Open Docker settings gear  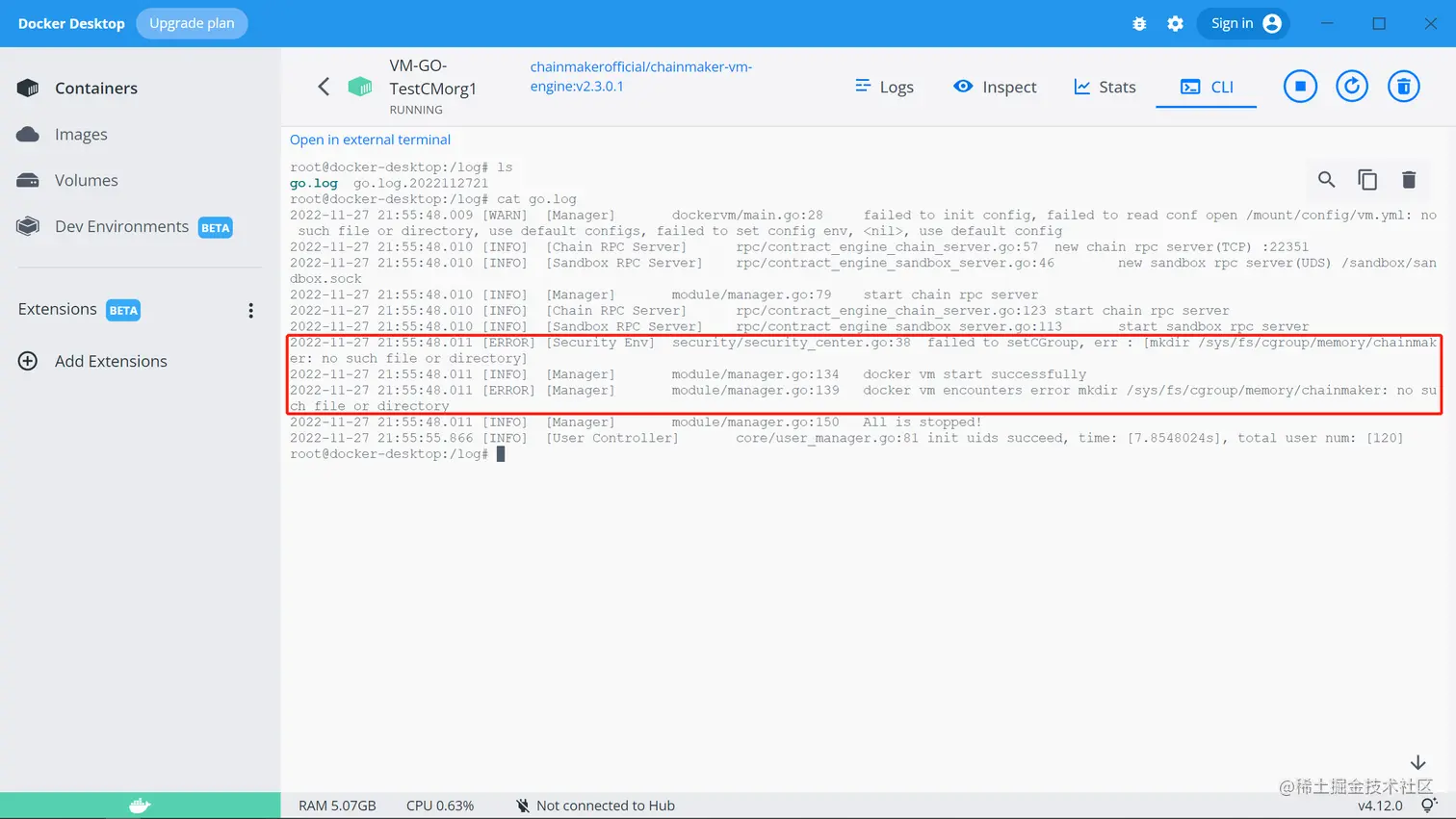coord(1175,23)
